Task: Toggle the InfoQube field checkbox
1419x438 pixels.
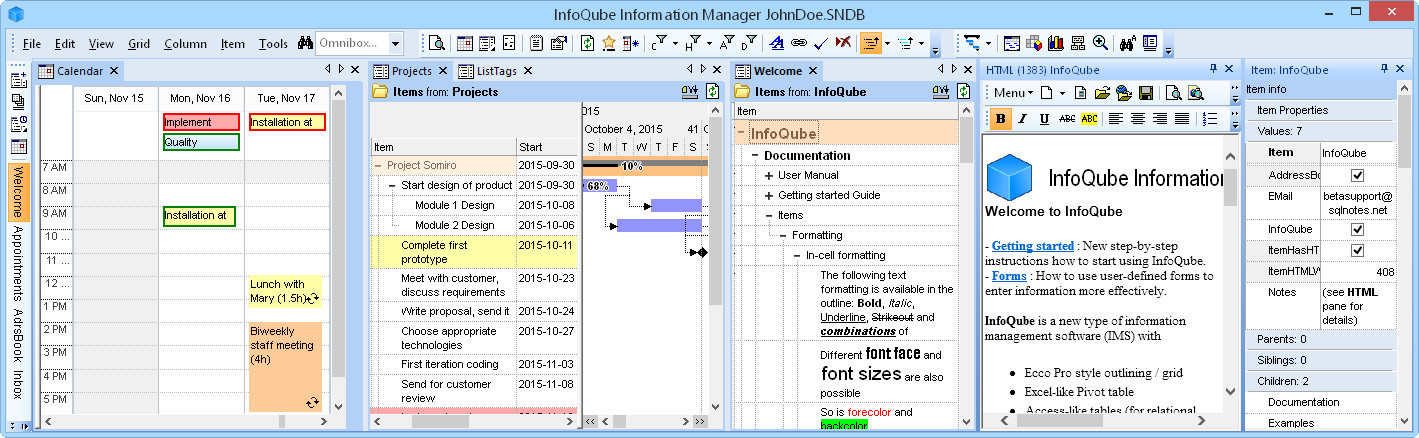Action: coord(1357,229)
